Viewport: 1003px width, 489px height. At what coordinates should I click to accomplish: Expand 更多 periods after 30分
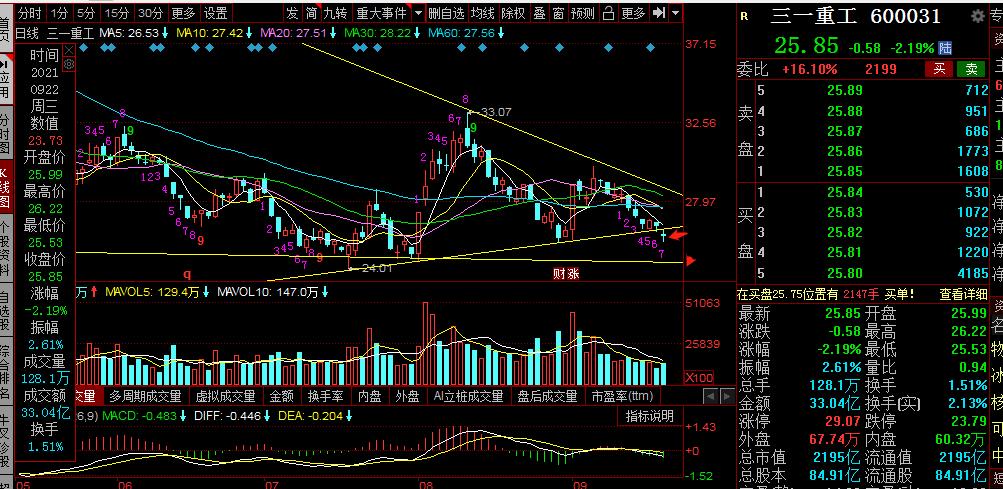pos(184,13)
